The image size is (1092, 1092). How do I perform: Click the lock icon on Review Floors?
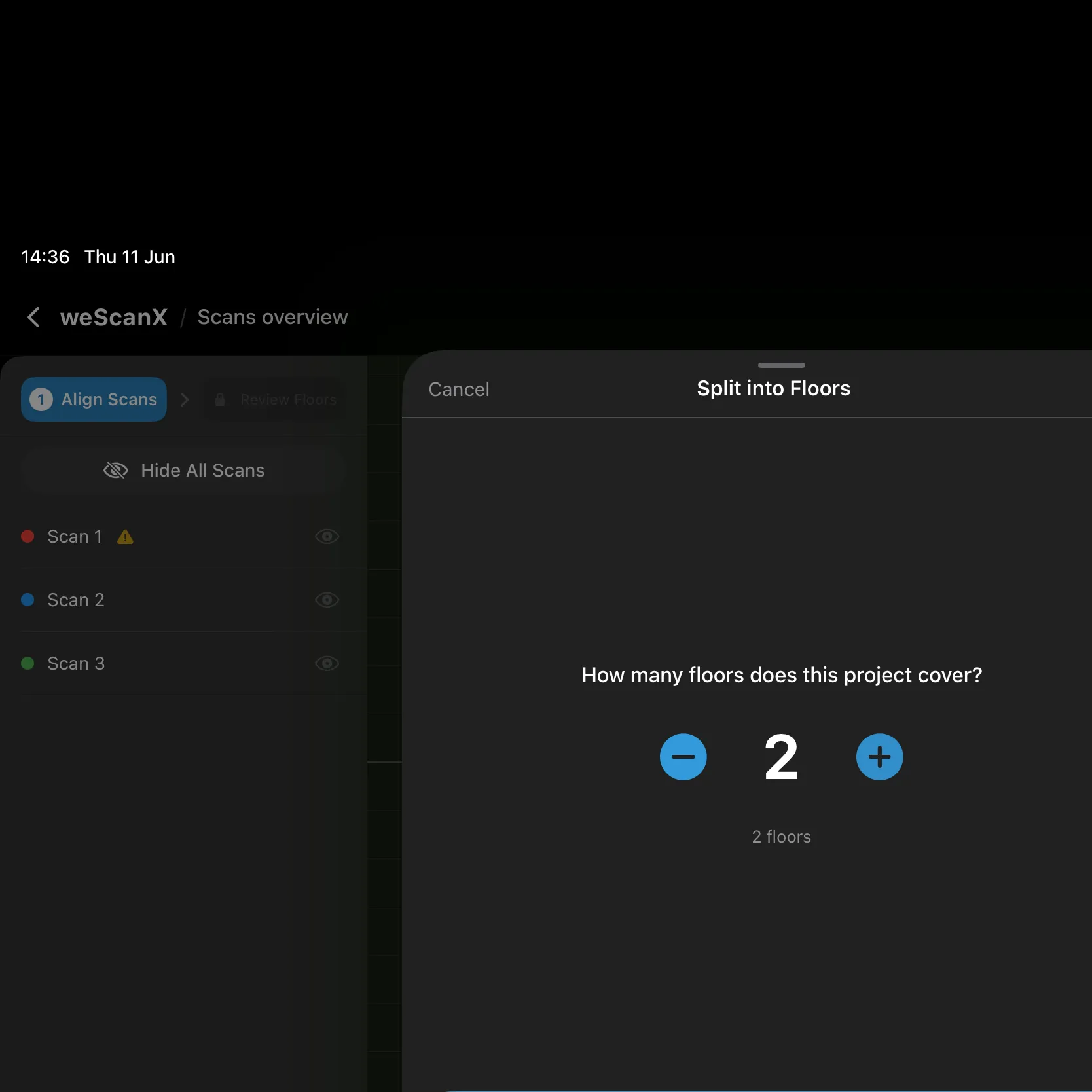pyautogui.click(x=220, y=399)
